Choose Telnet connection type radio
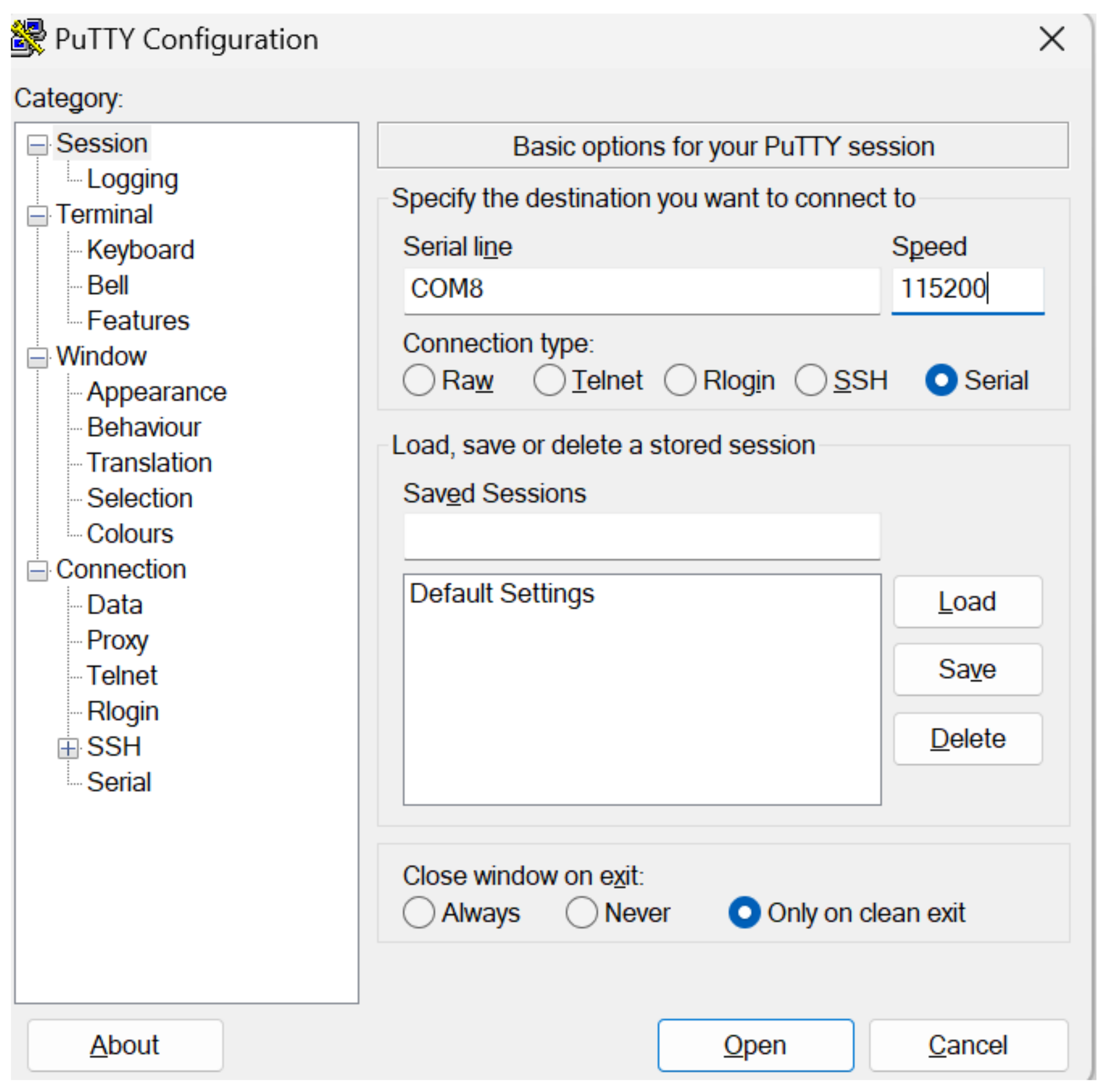1111x1092 pixels. (x=549, y=380)
